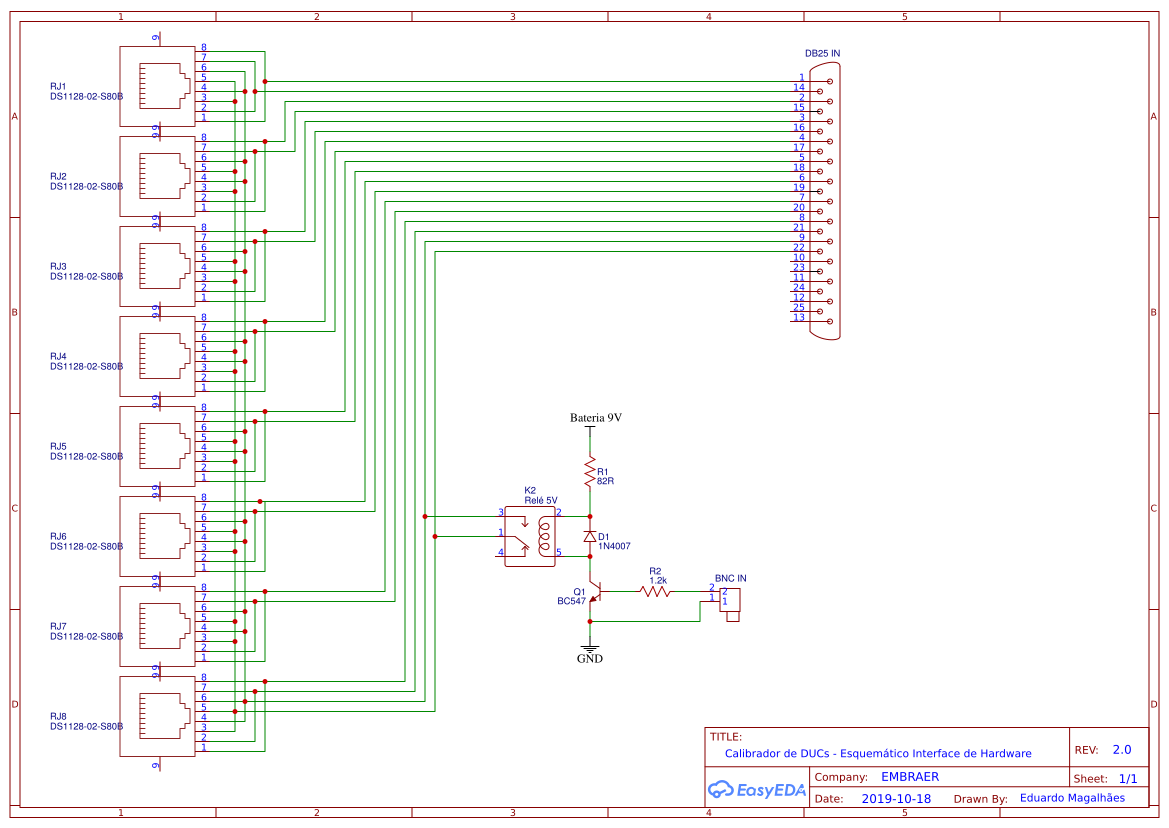Click the R1 82R resistor symbol
Viewport: 1169px width, 828px height.
pos(590,470)
